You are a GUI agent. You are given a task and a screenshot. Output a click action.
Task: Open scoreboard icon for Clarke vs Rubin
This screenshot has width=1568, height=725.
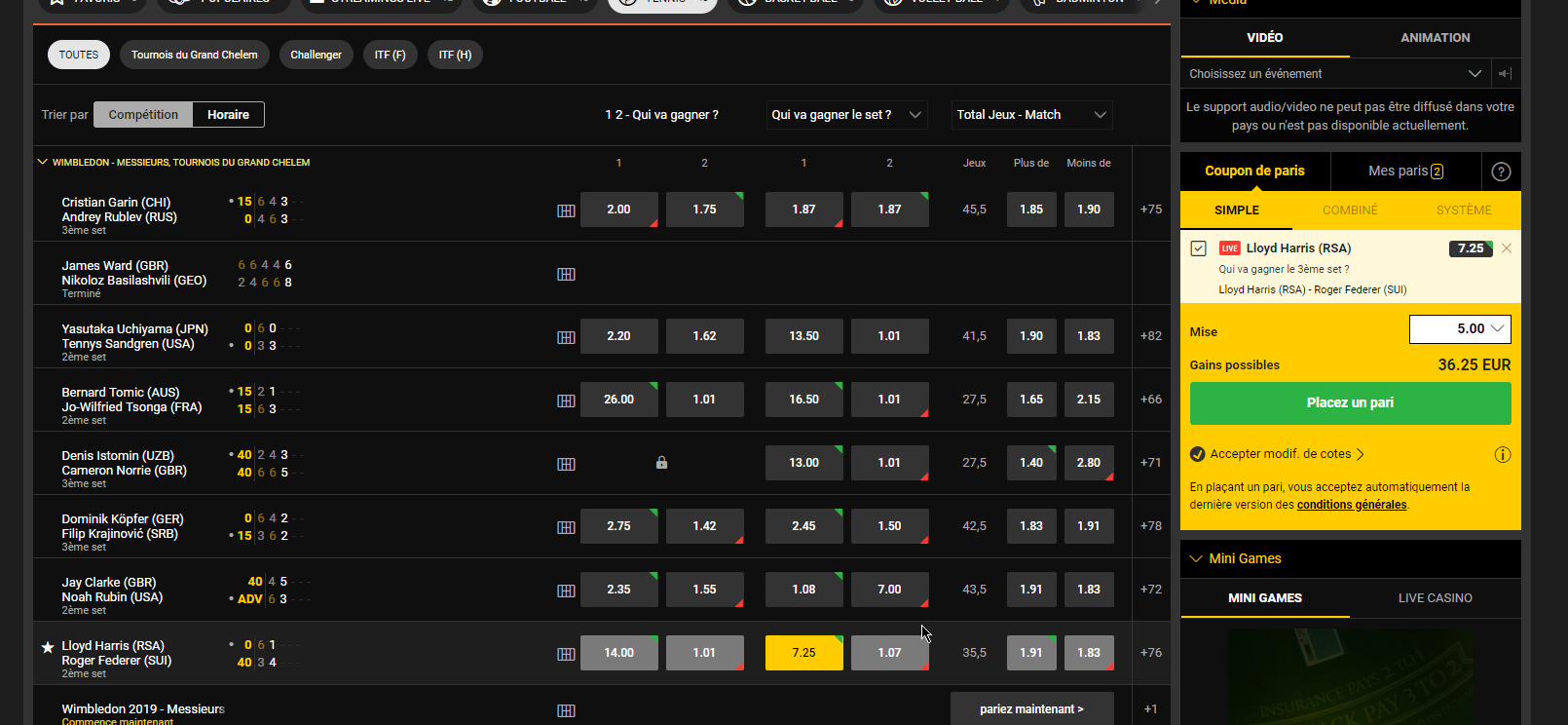(x=566, y=591)
